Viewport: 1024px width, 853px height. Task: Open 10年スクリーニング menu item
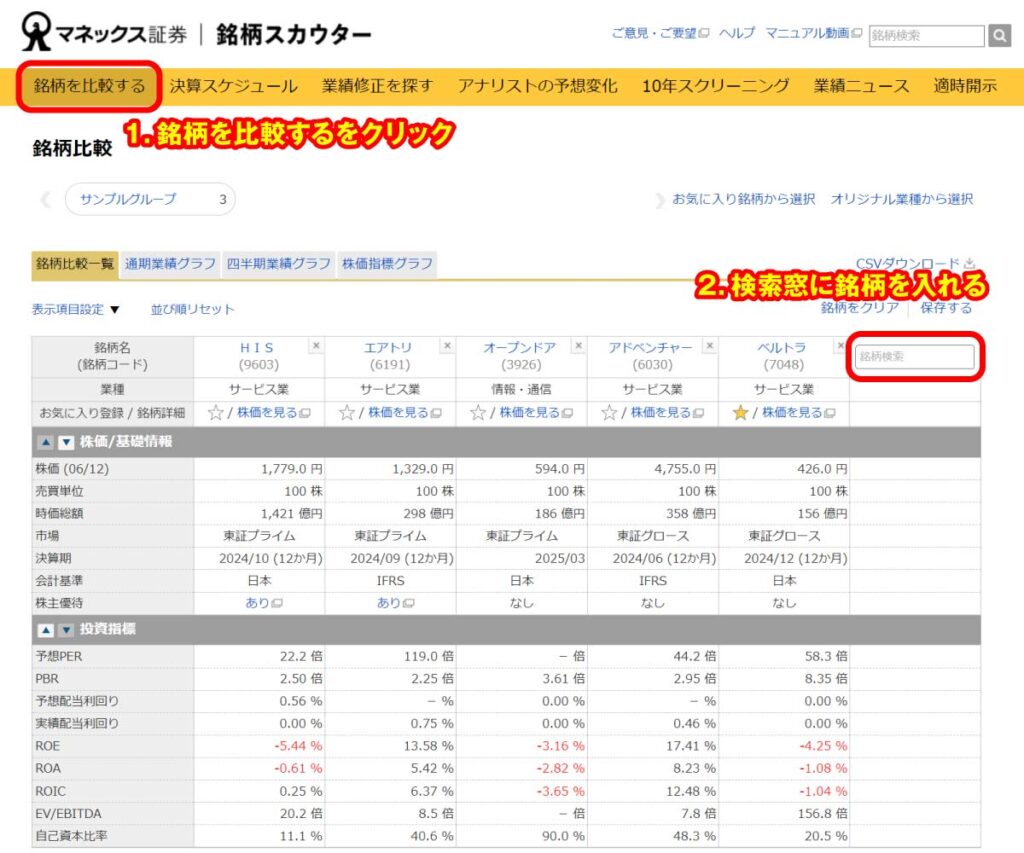(x=716, y=86)
